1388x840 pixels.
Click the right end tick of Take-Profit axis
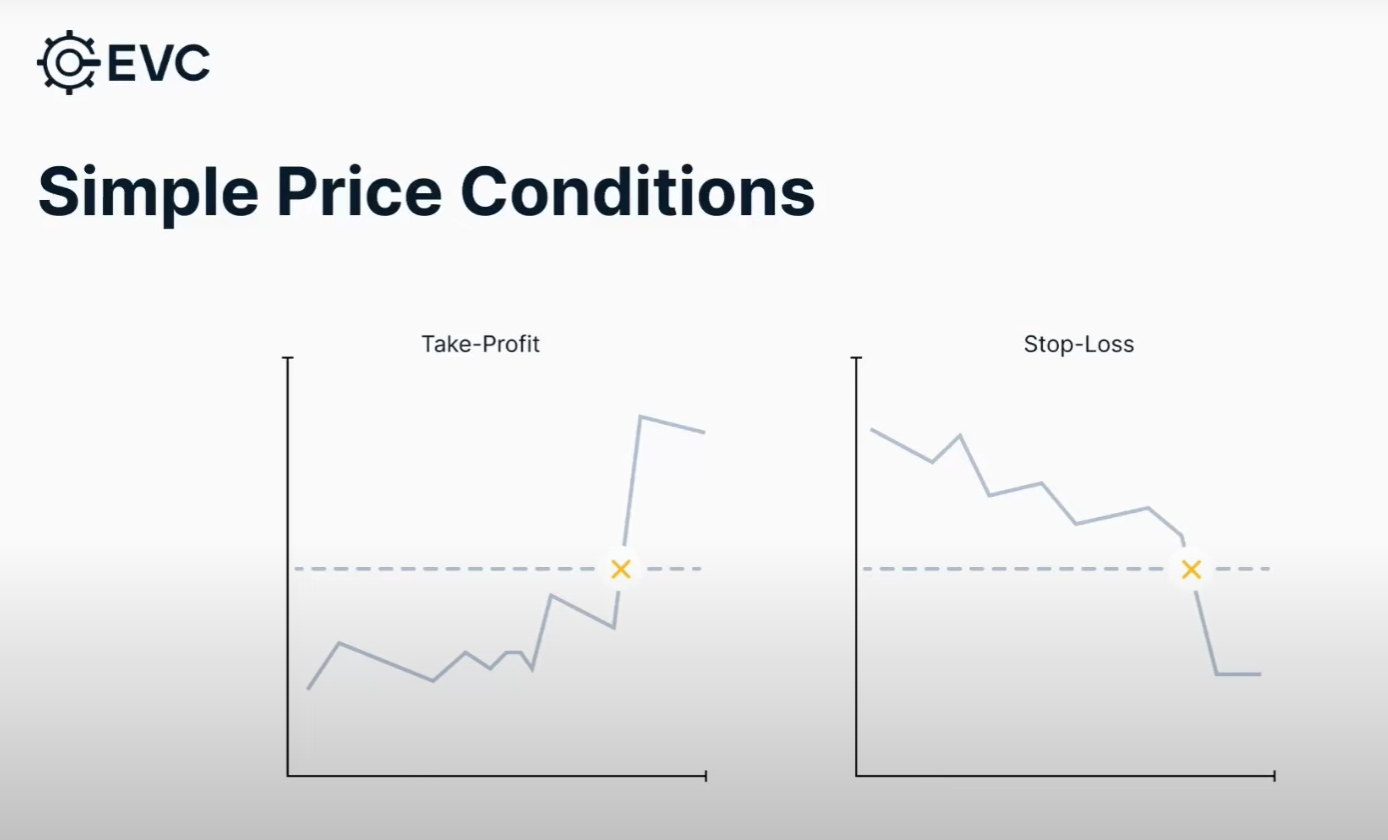point(706,775)
